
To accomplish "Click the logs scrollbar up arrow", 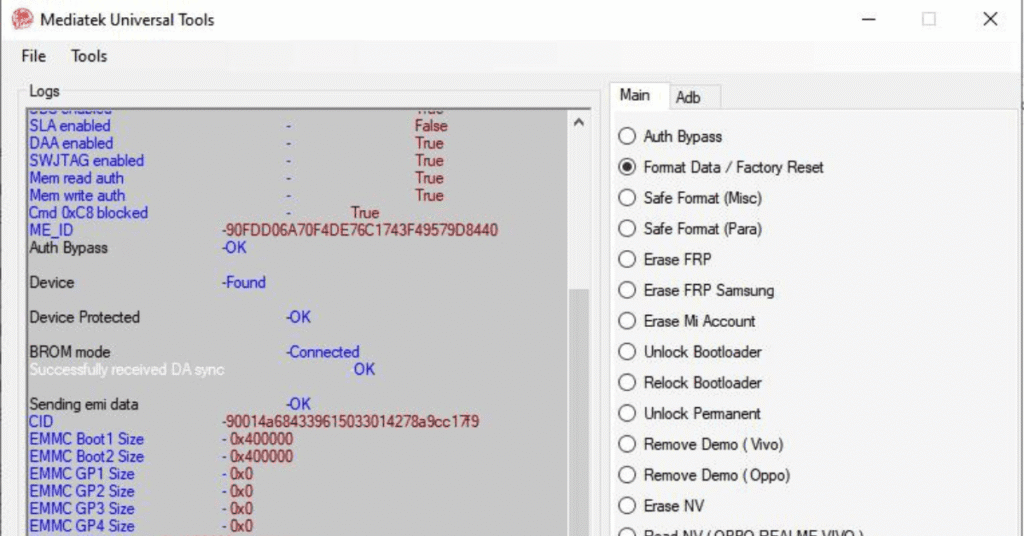I will coord(579,122).
